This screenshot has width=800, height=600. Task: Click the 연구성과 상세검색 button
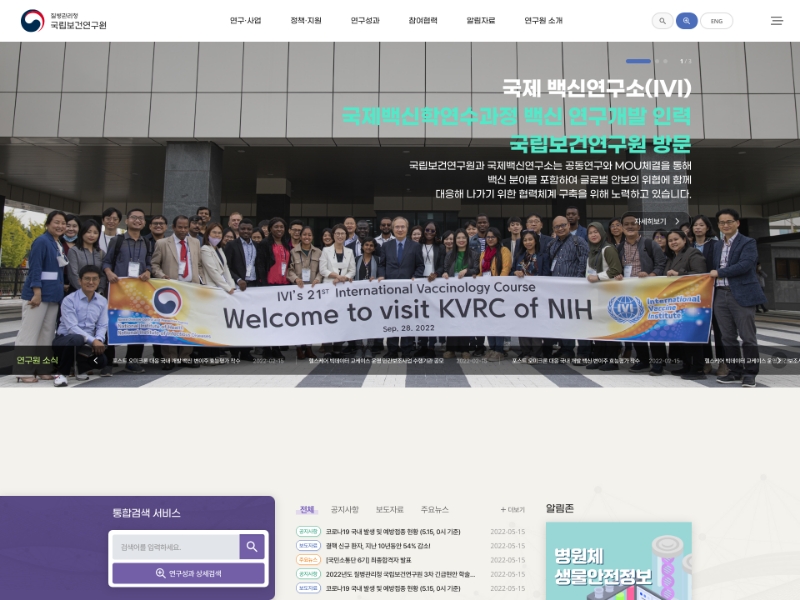tap(188, 573)
